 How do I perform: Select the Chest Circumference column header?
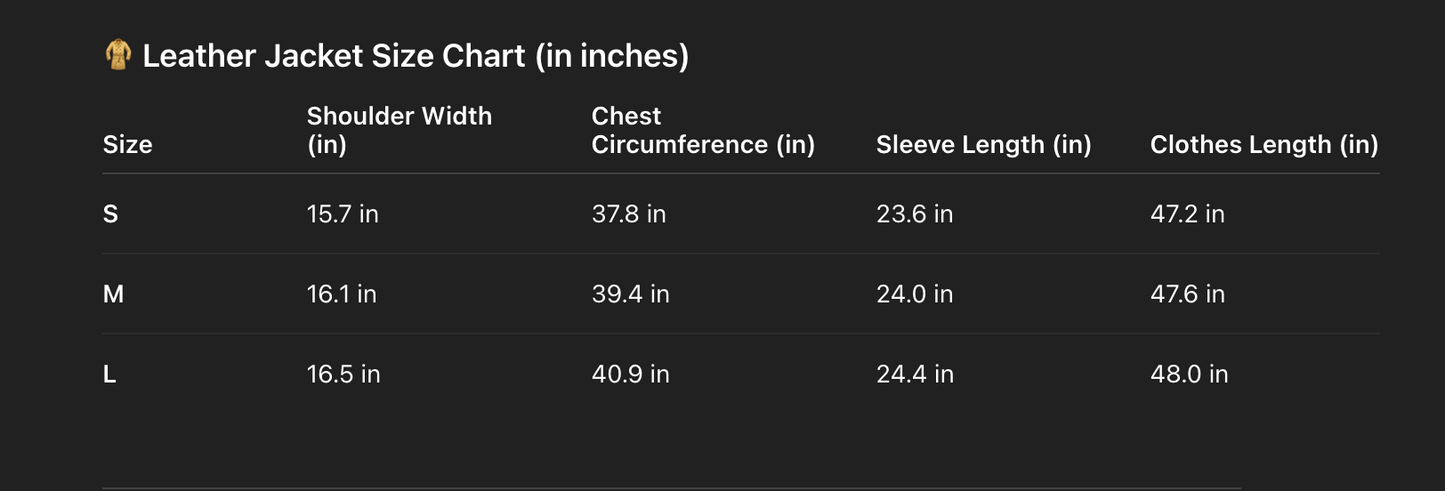[703, 130]
